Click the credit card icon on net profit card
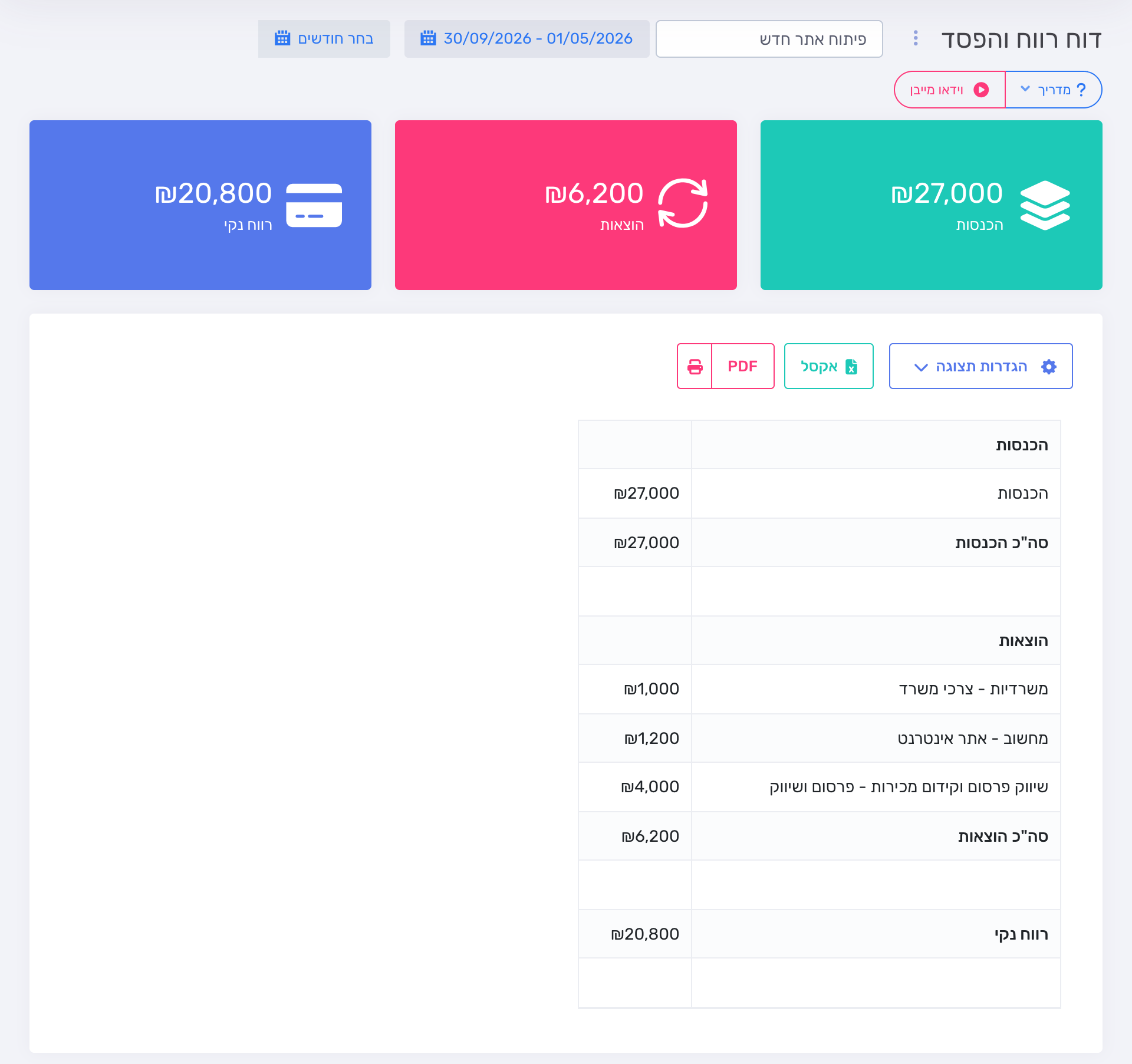The image size is (1132, 1064). click(x=314, y=205)
